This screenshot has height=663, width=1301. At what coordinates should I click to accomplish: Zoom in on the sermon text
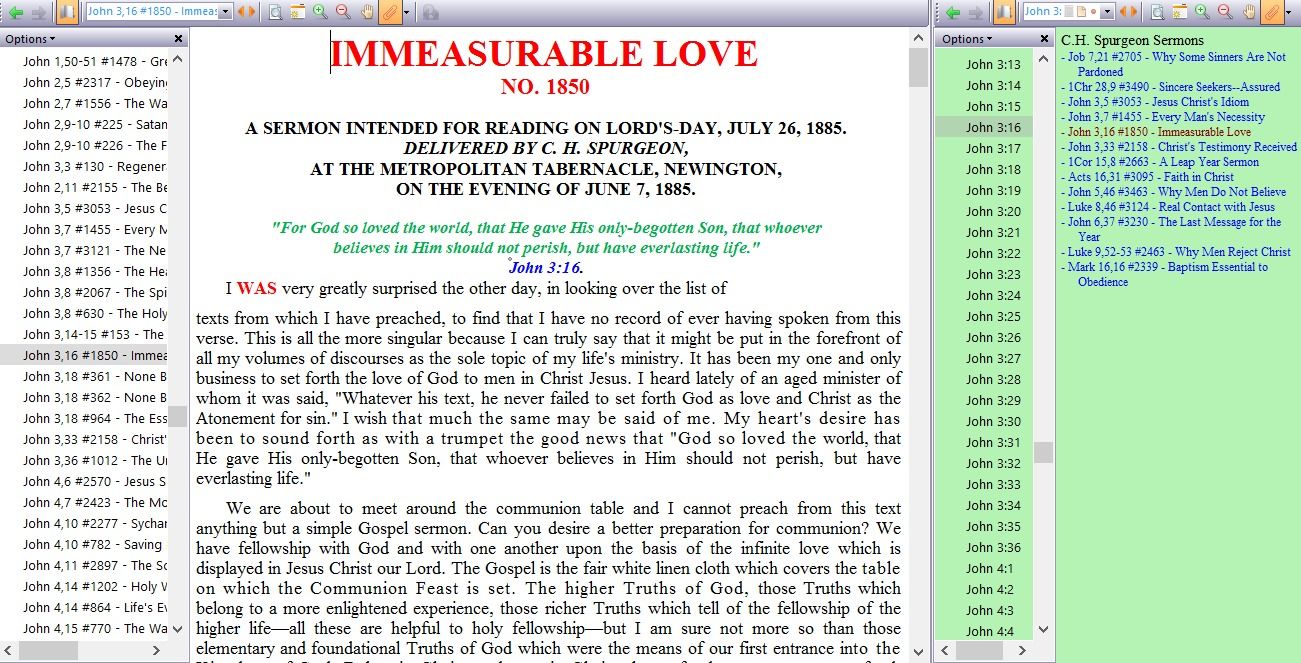pyautogui.click(x=320, y=12)
